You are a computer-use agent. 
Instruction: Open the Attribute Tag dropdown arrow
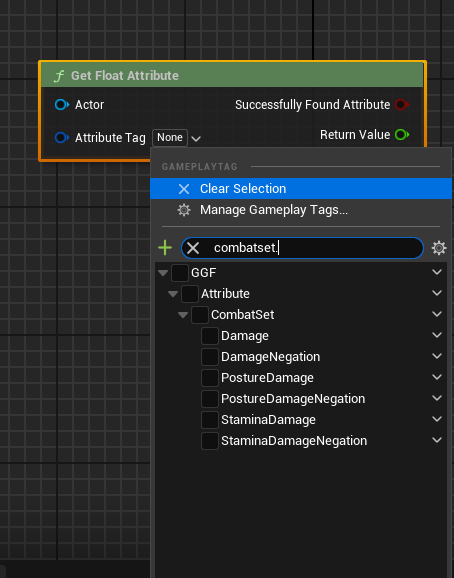coord(196,139)
